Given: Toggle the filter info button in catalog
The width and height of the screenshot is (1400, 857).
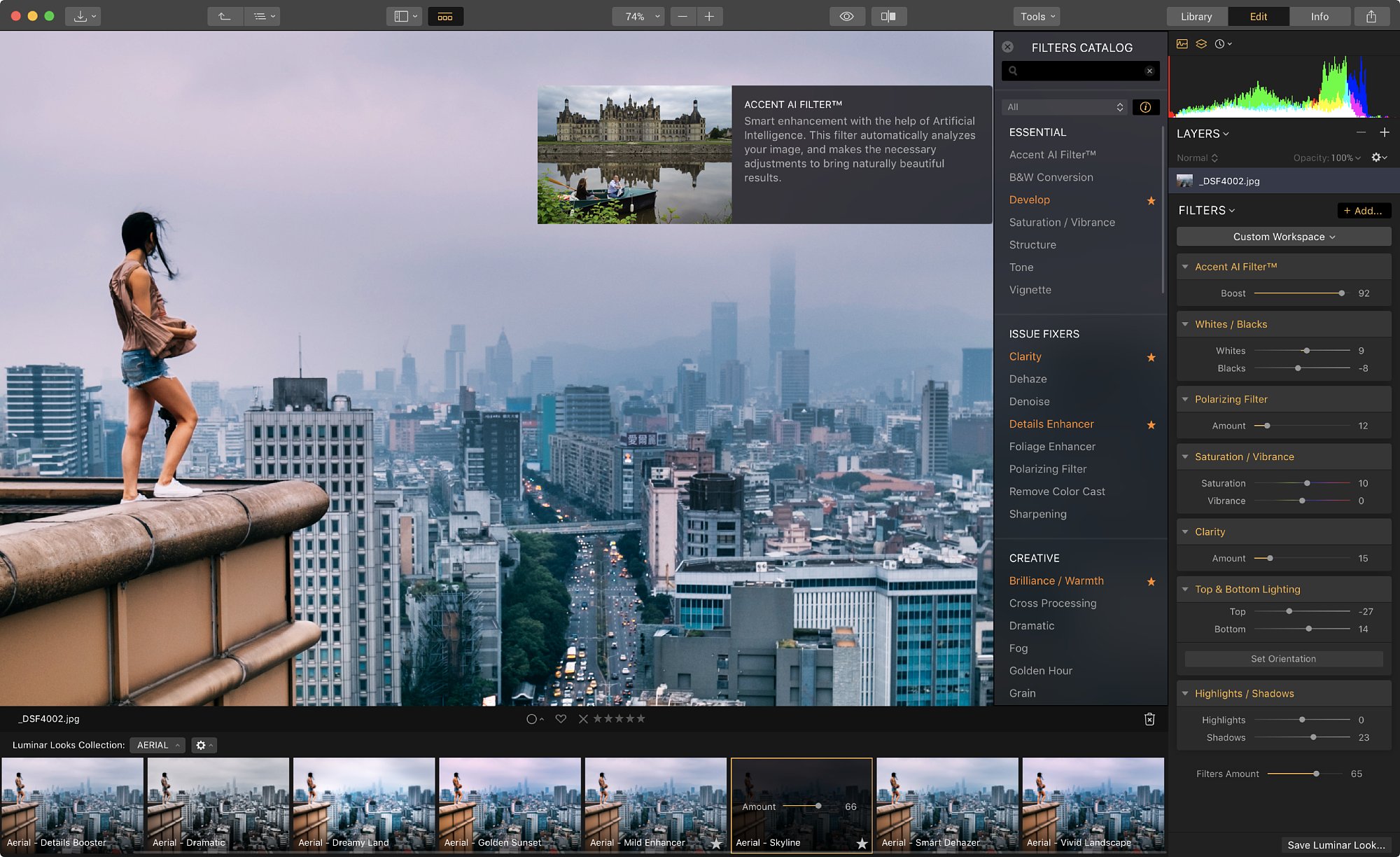Looking at the screenshot, I should (1145, 107).
